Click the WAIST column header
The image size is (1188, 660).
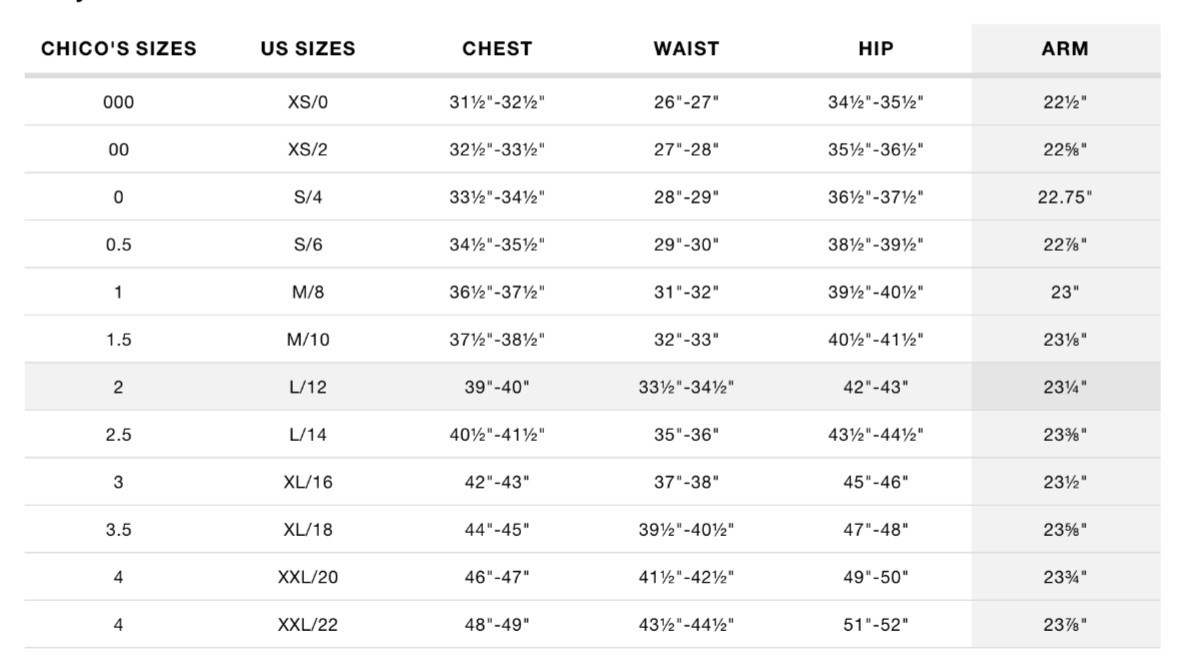pos(686,48)
